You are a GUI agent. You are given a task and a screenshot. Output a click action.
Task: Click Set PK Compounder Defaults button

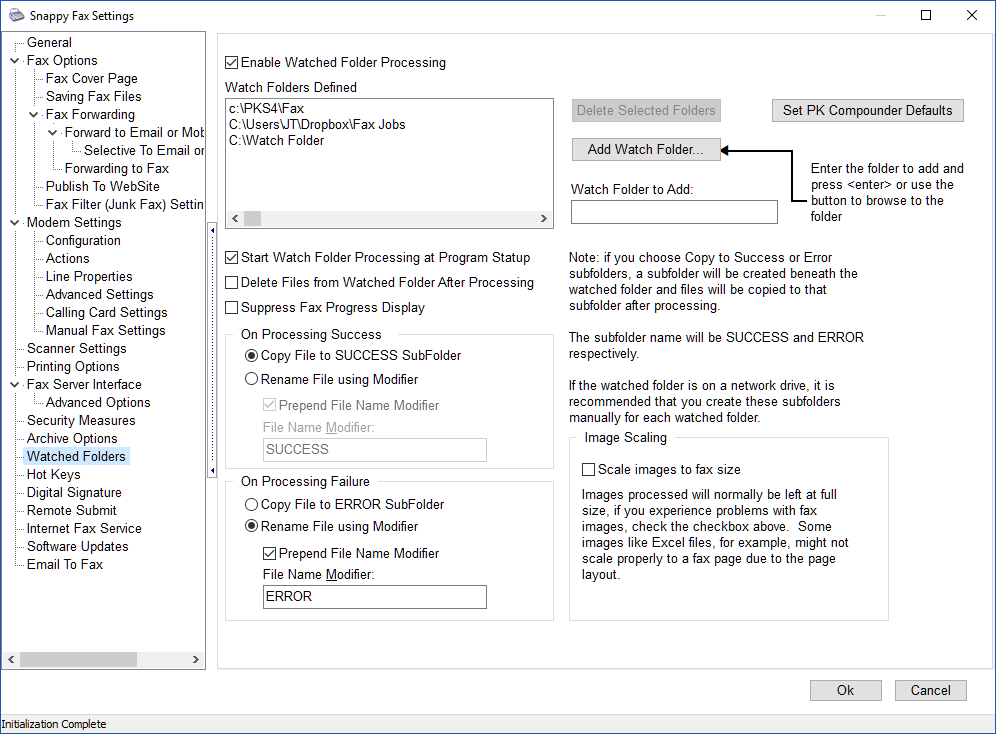[x=867, y=110]
